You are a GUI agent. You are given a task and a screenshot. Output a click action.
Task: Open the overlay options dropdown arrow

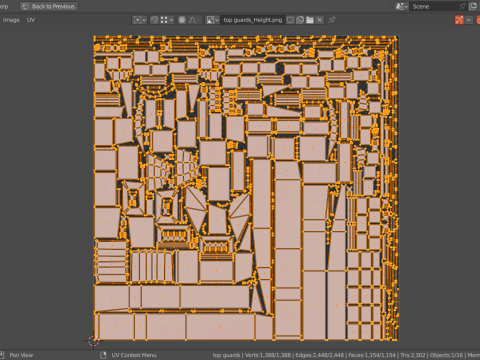469,20
